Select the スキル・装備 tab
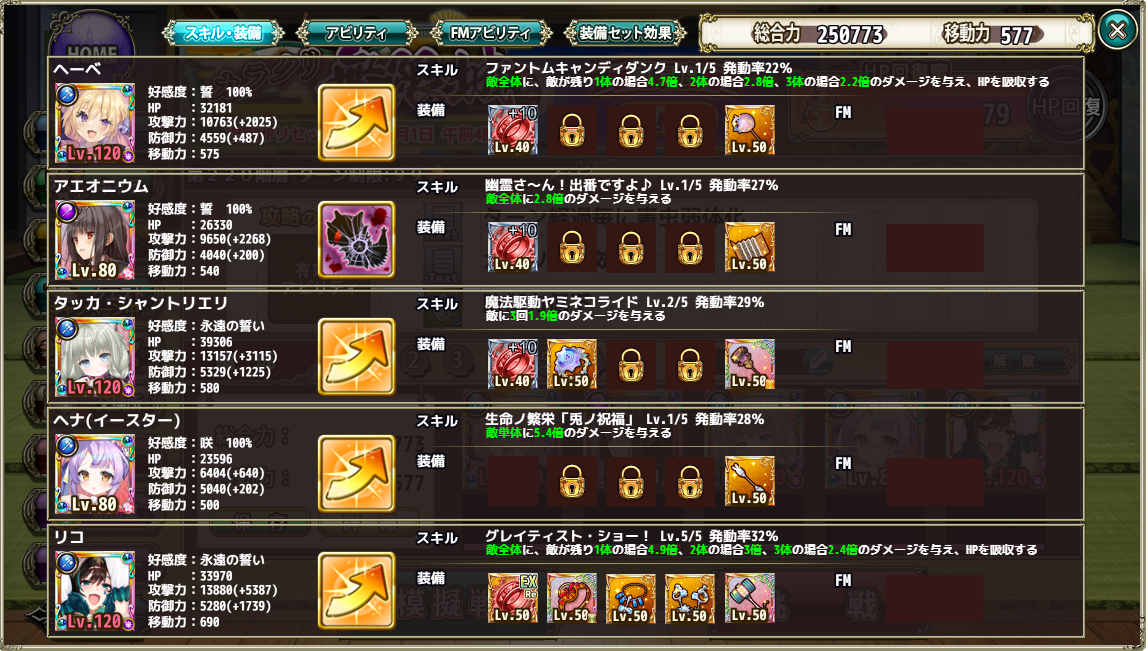The width and height of the screenshot is (1148, 651). 223,33
